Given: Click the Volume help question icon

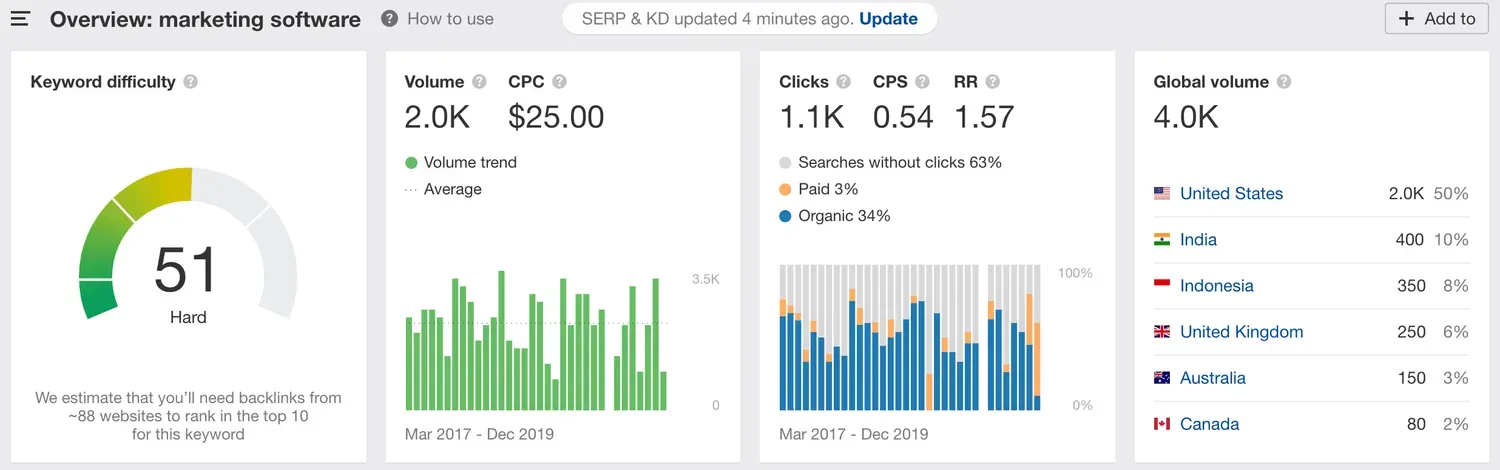Looking at the screenshot, I should tap(479, 82).
